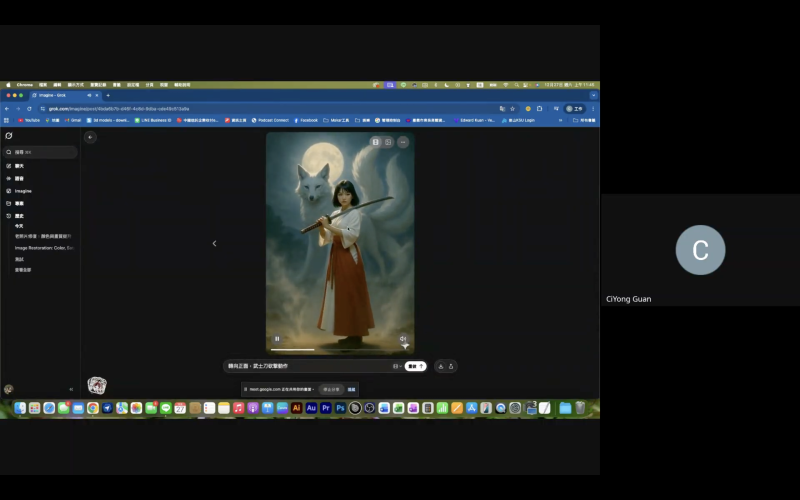Go back with the round arrow button
Image resolution: width=800 pixels, height=500 pixels.
click(x=90, y=137)
